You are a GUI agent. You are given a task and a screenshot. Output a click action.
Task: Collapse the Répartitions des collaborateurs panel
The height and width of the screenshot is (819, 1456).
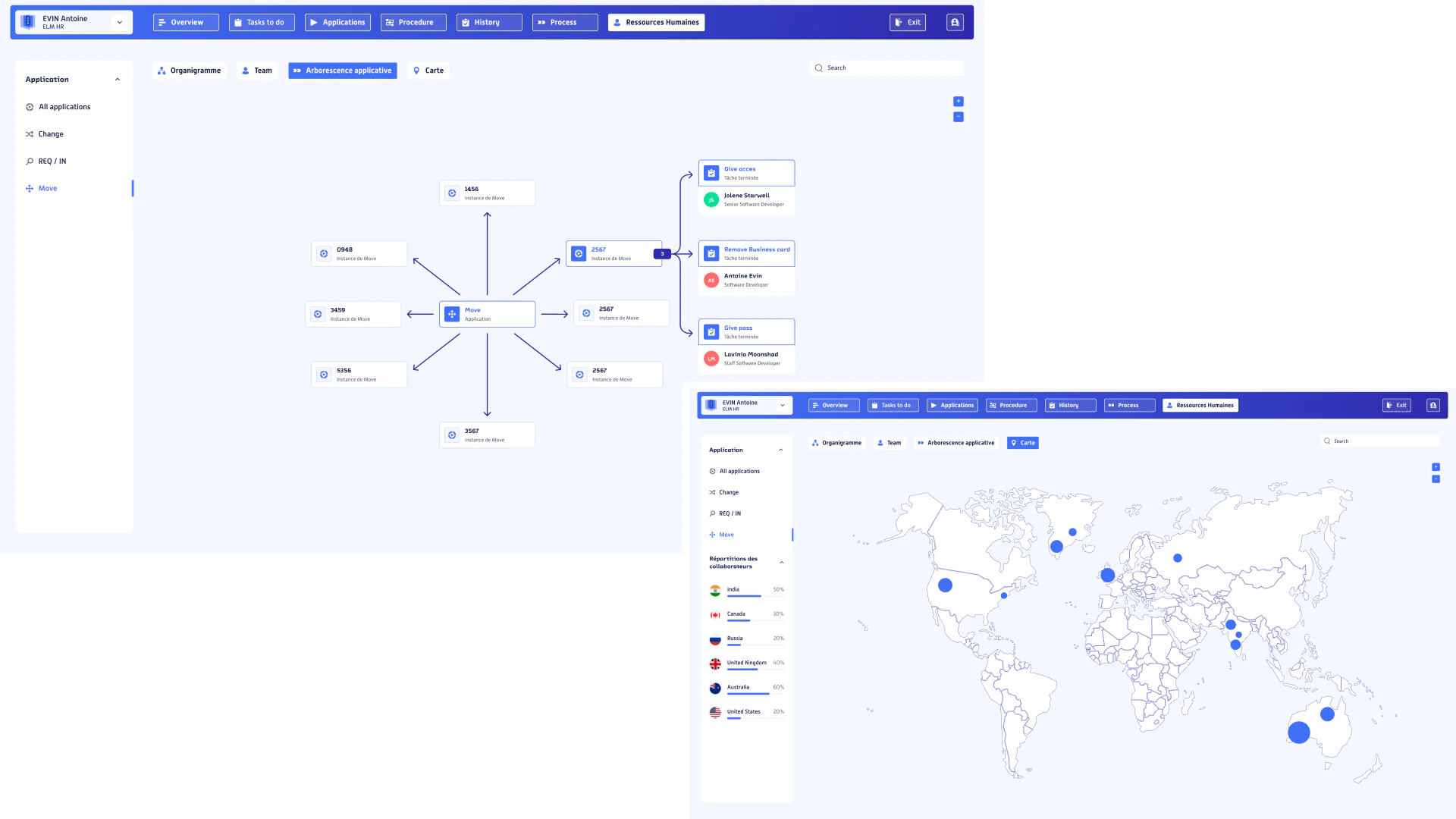click(x=781, y=562)
